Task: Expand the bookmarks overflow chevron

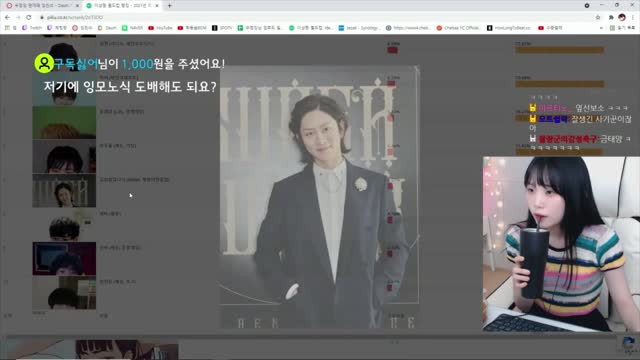Action: (601, 28)
